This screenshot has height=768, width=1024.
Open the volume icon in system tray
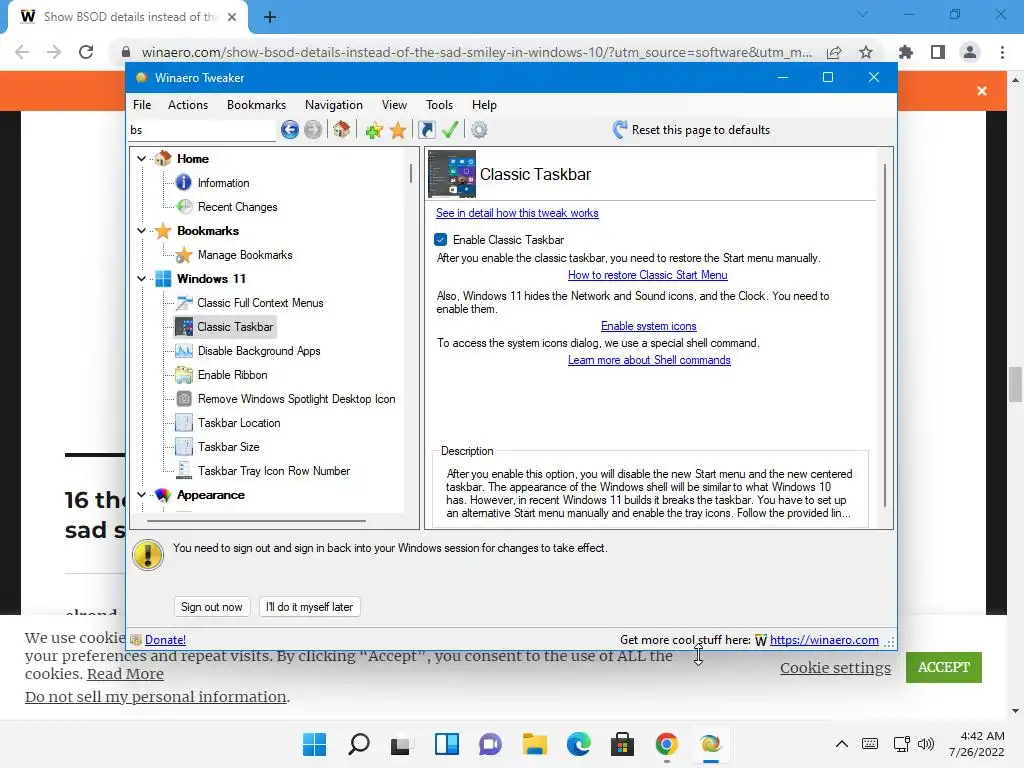coord(925,744)
